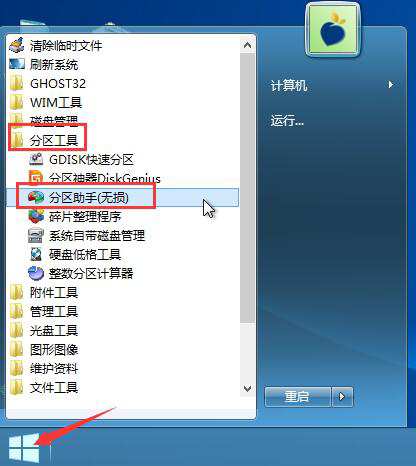
Task: Open 整数分区计算器 icon
Action: [x=36, y=273]
